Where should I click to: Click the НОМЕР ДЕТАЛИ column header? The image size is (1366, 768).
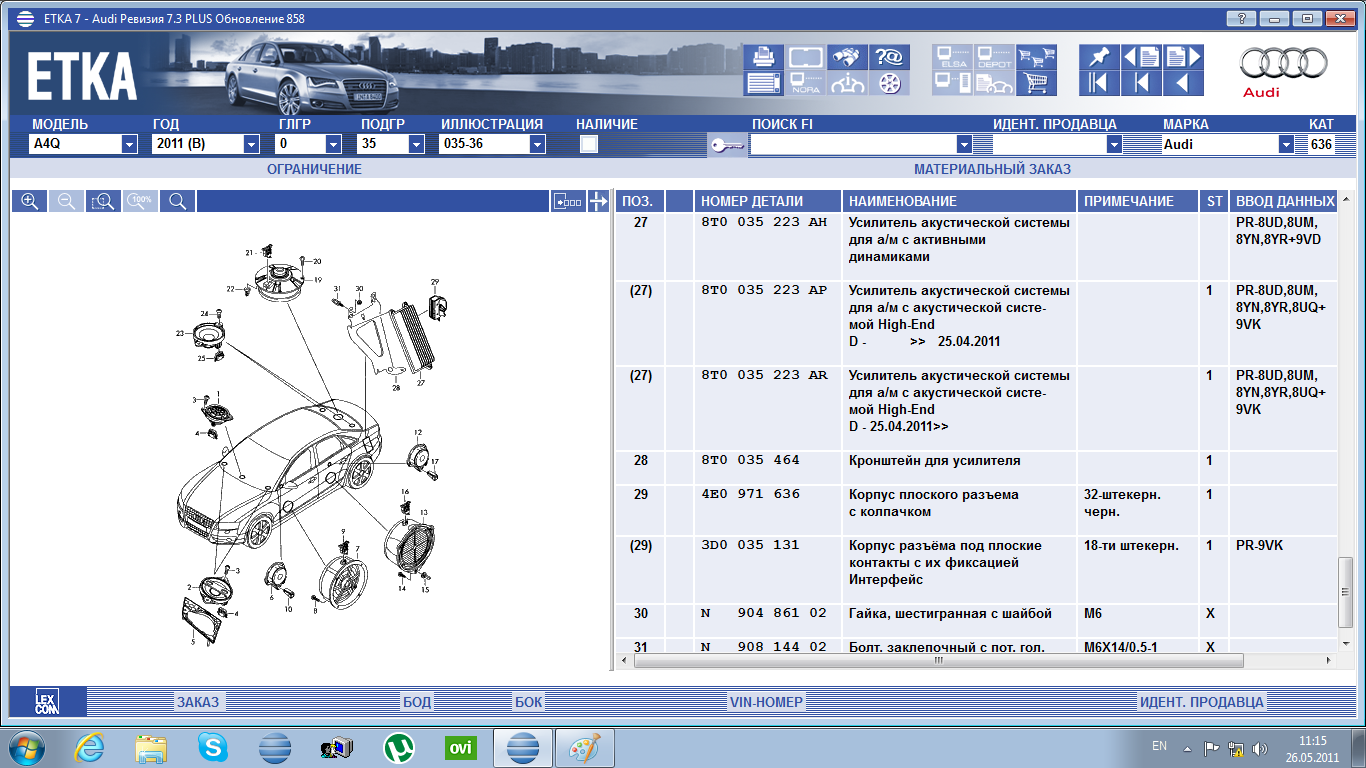(x=768, y=201)
